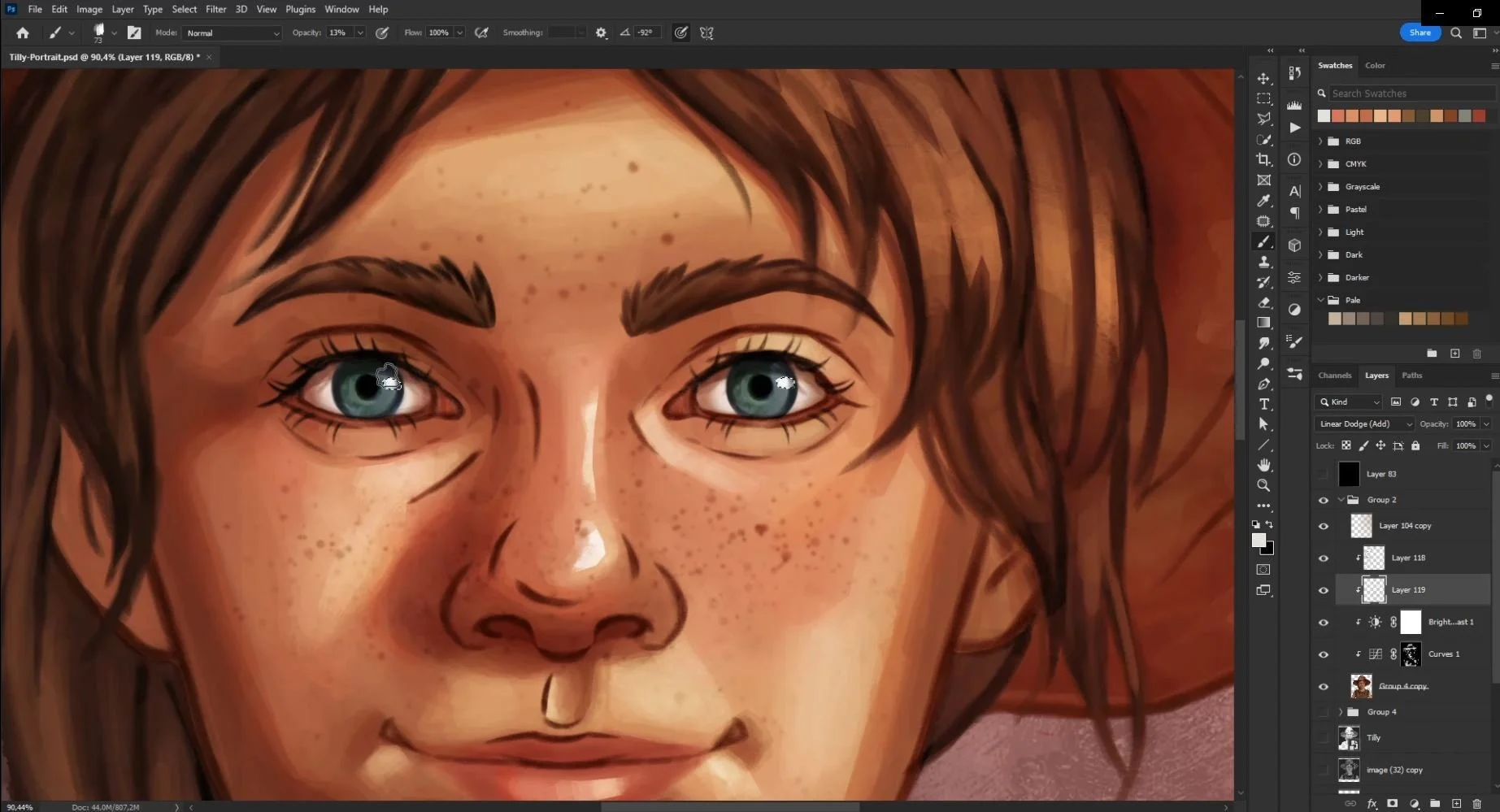Show Layer 83
The height and width of the screenshot is (812, 1500).
coord(1323,474)
